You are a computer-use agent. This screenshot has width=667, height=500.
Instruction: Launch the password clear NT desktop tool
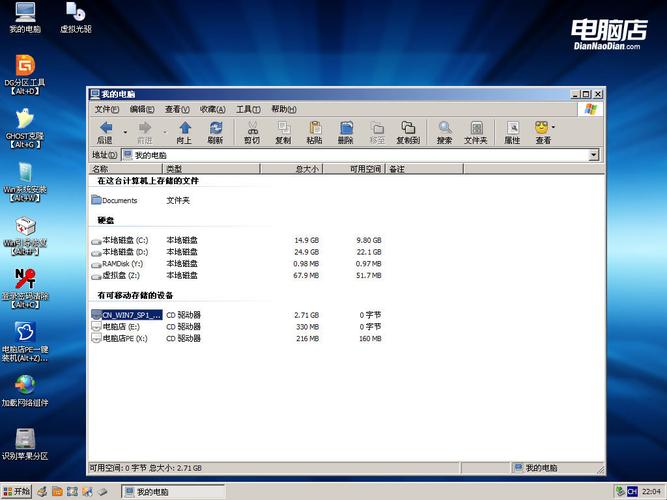click(x=25, y=289)
